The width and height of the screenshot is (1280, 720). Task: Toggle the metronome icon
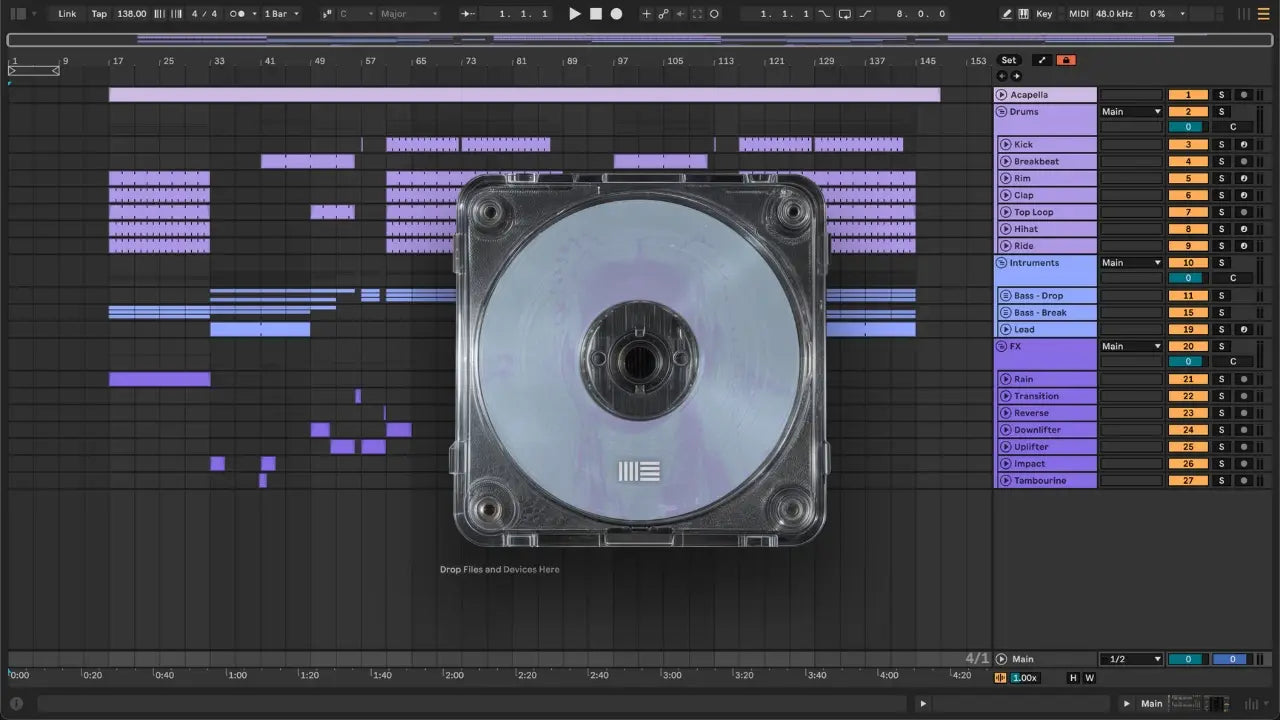[x=239, y=14]
